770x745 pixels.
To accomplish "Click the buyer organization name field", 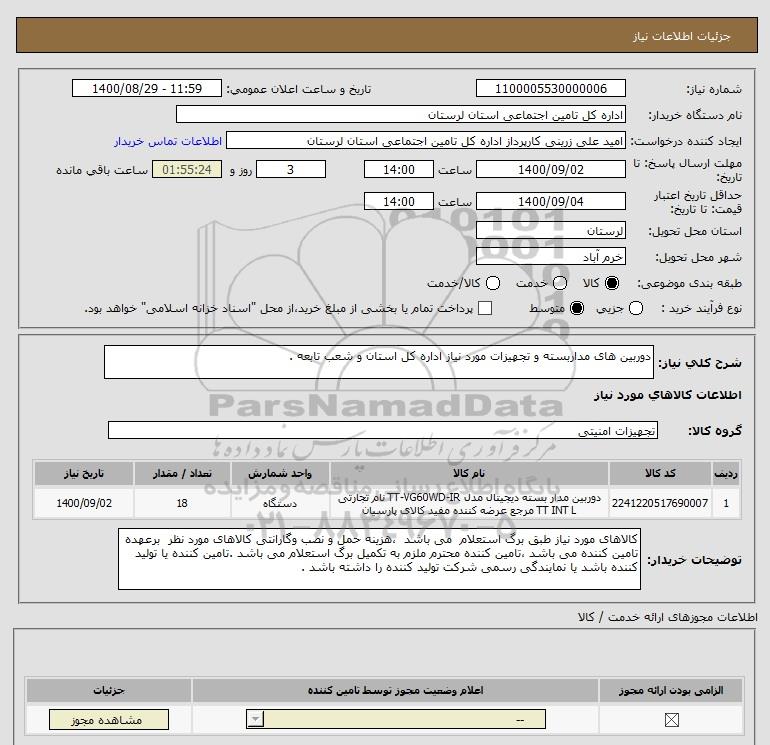I will click(x=401, y=115).
